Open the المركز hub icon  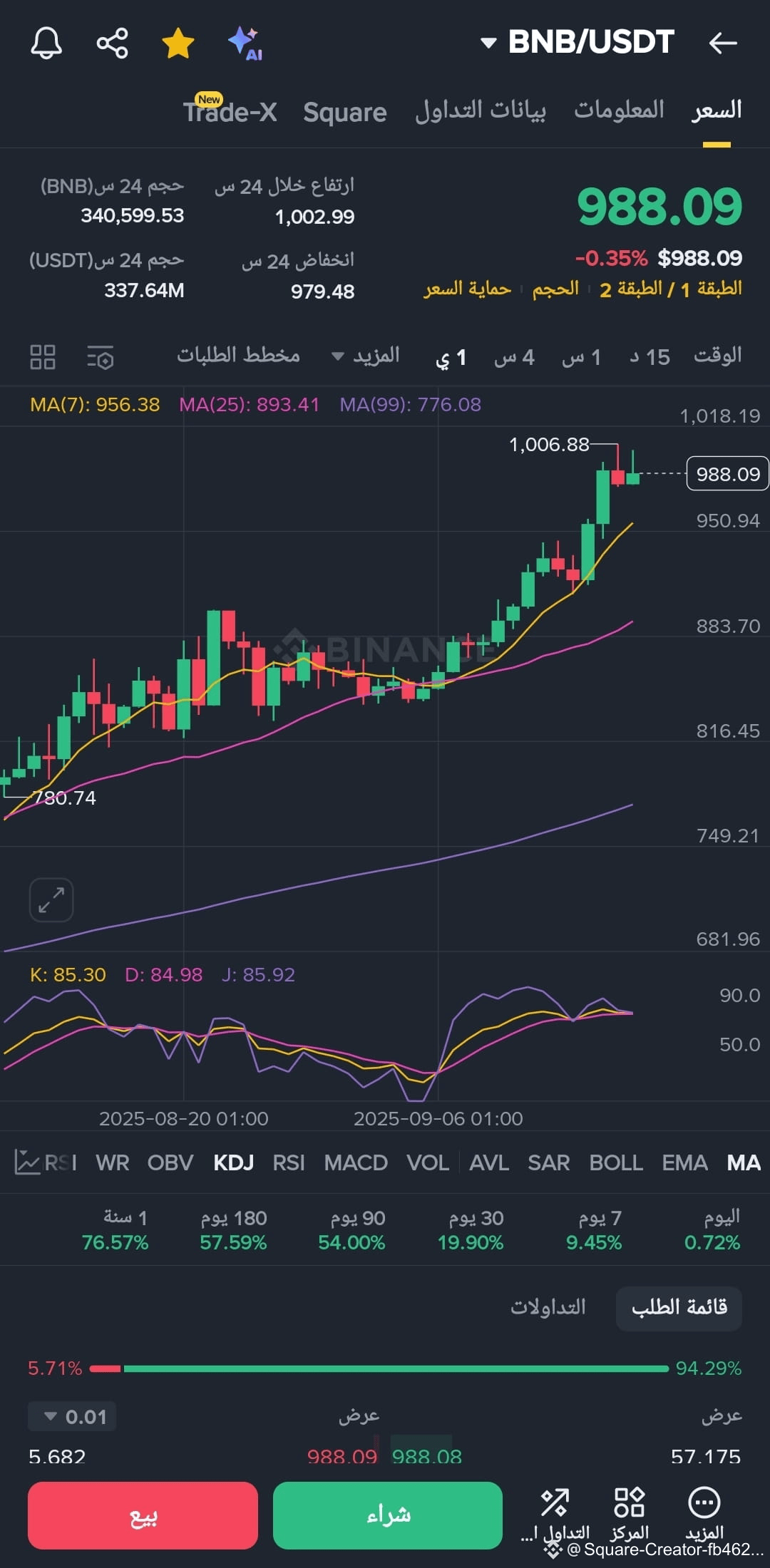click(x=630, y=1514)
